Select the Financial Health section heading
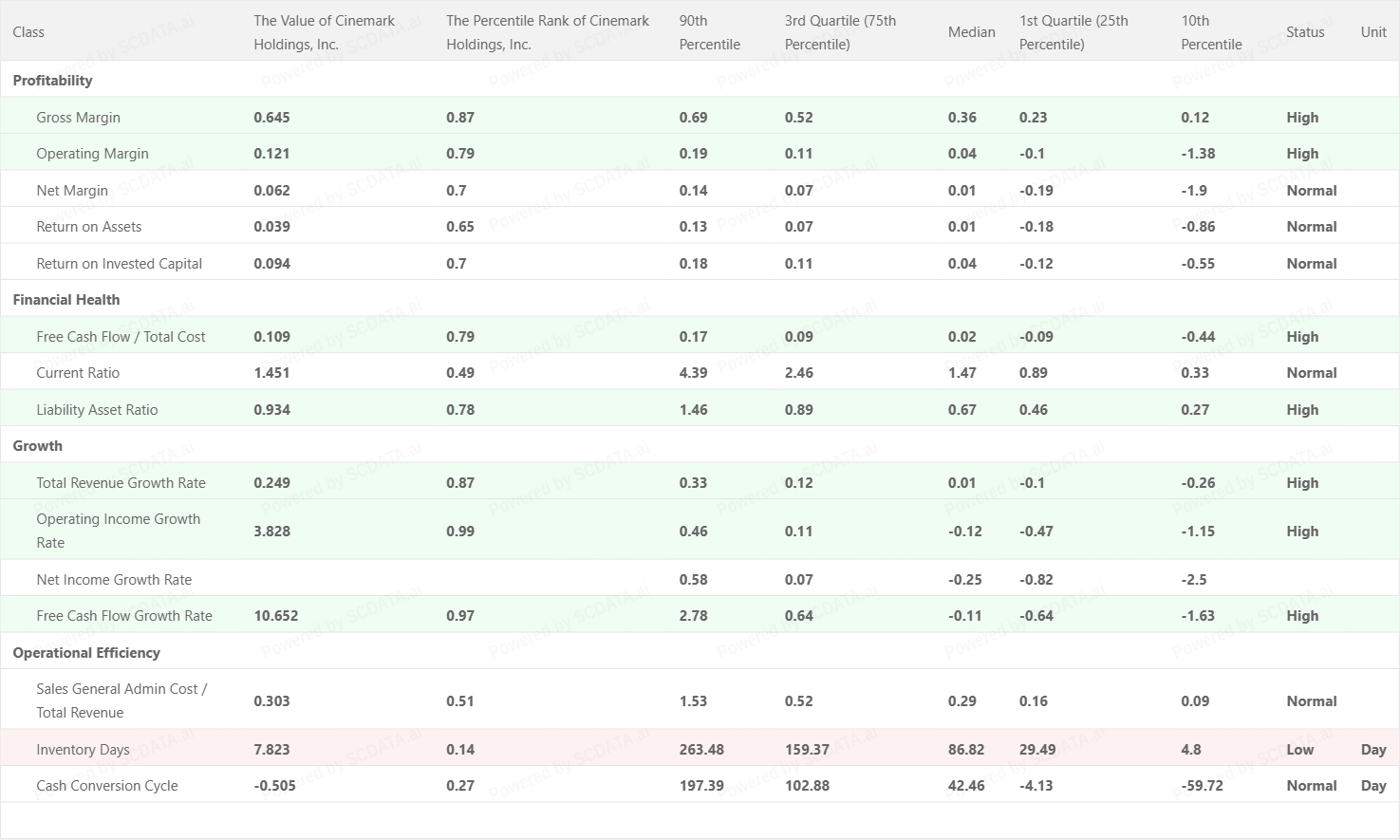Screen dimensions: 1400x840 tap(66, 300)
